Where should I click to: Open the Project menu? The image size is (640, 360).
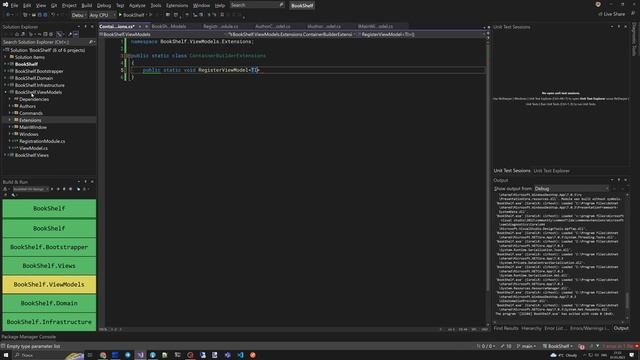[x=69, y=5]
